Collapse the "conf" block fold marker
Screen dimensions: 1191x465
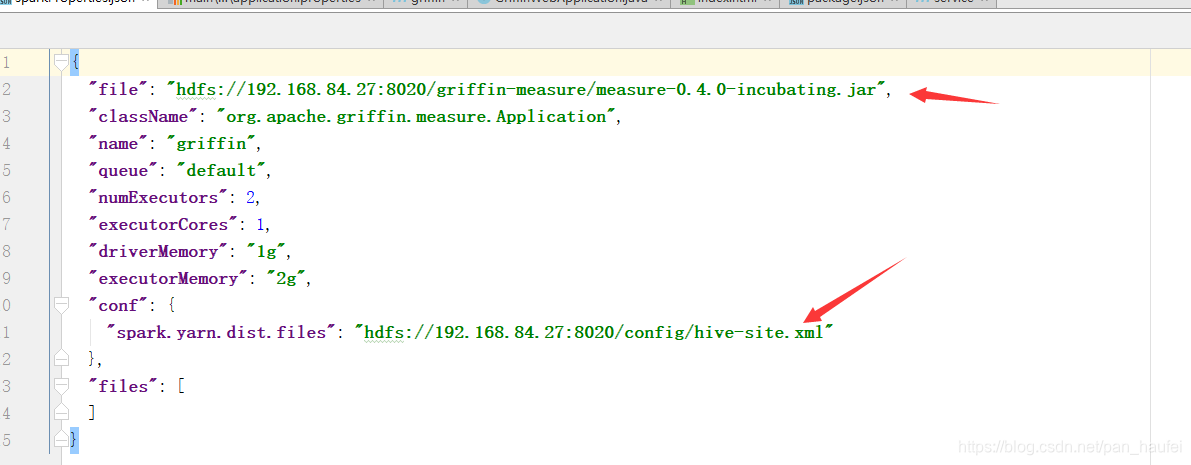62,305
